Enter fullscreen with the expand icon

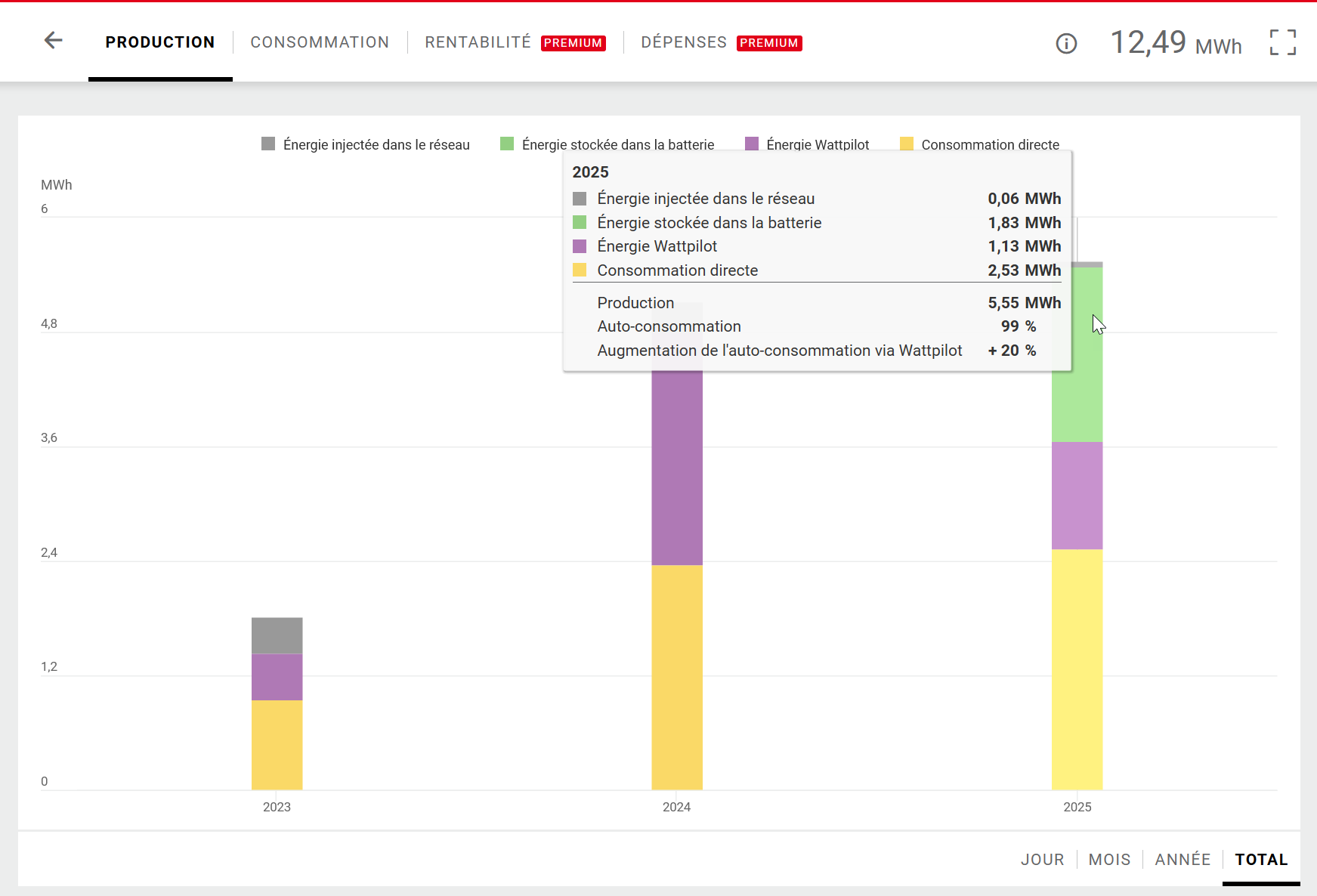coord(1282,42)
